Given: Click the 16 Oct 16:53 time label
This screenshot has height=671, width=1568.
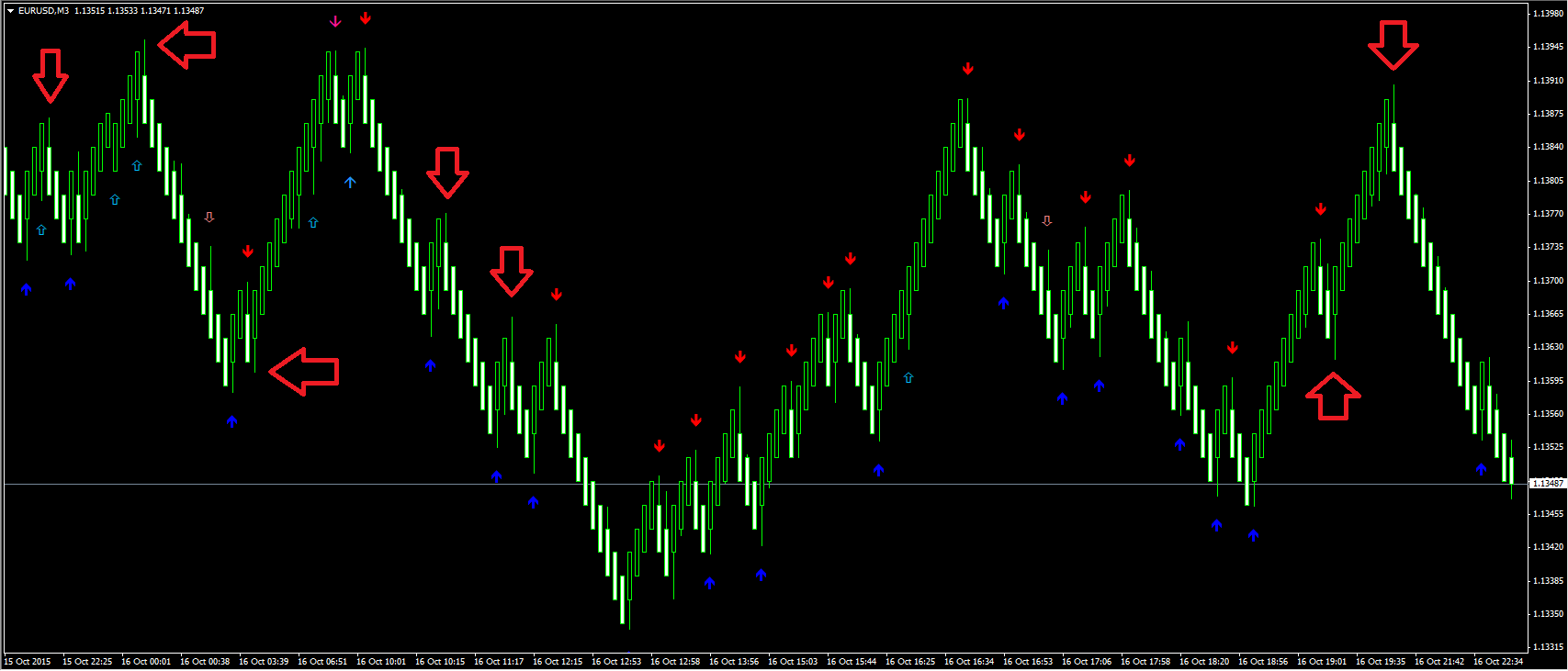Looking at the screenshot, I should 1028,662.
